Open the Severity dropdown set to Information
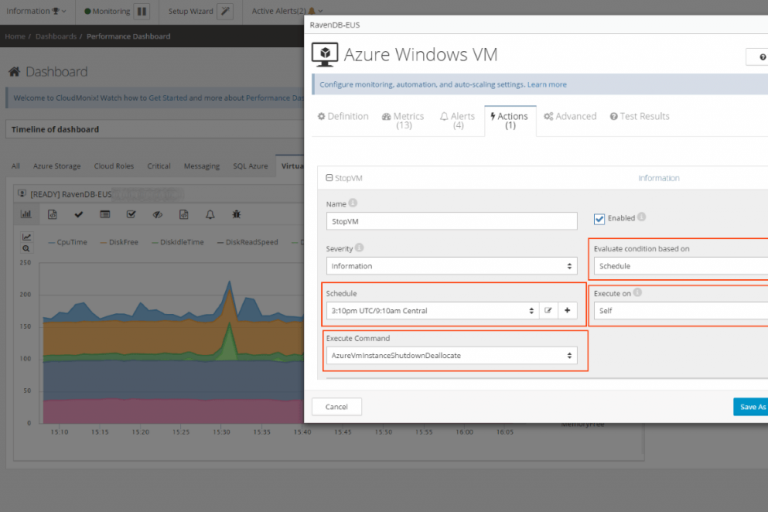This screenshot has width=768, height=512. tap(452, 266)
